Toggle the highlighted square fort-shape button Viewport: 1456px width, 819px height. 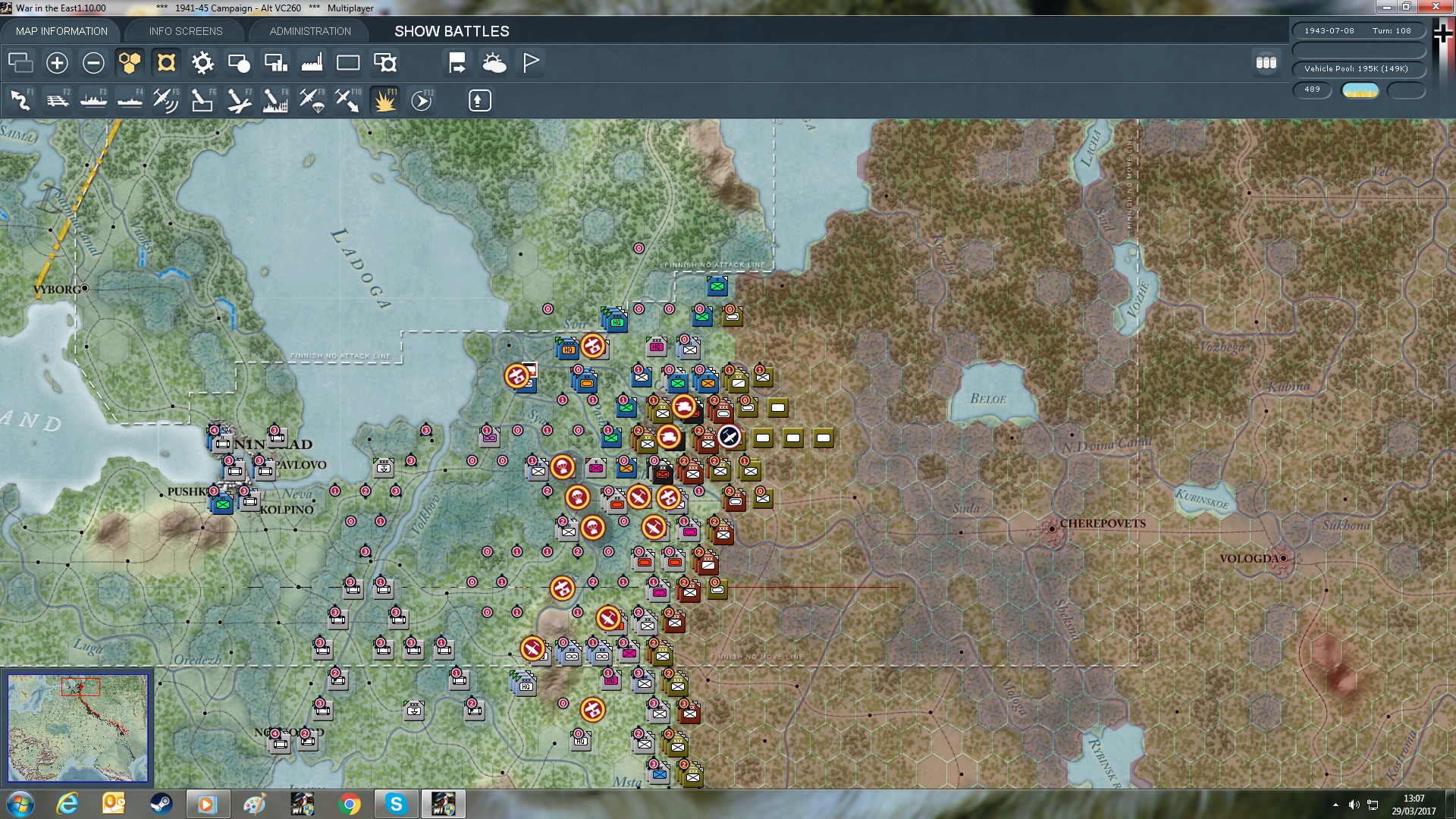click(x=166, y=62)
